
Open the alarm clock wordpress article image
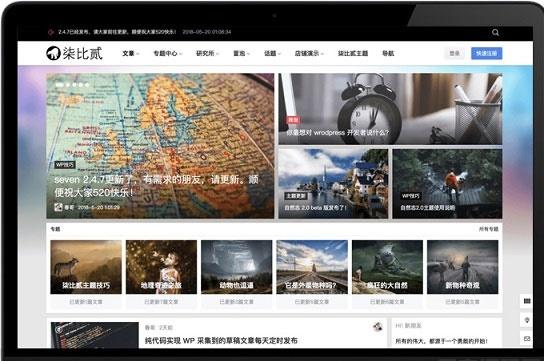(x=390, y=109)
